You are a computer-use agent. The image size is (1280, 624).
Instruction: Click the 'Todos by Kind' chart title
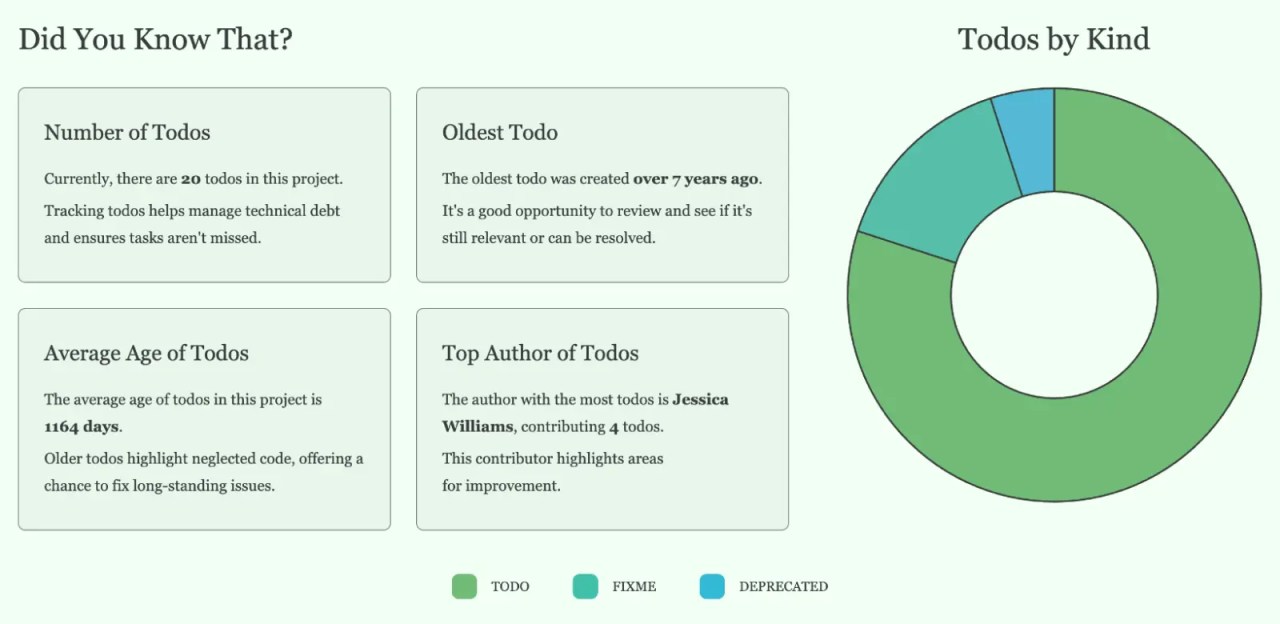[x=1054, y=39]
